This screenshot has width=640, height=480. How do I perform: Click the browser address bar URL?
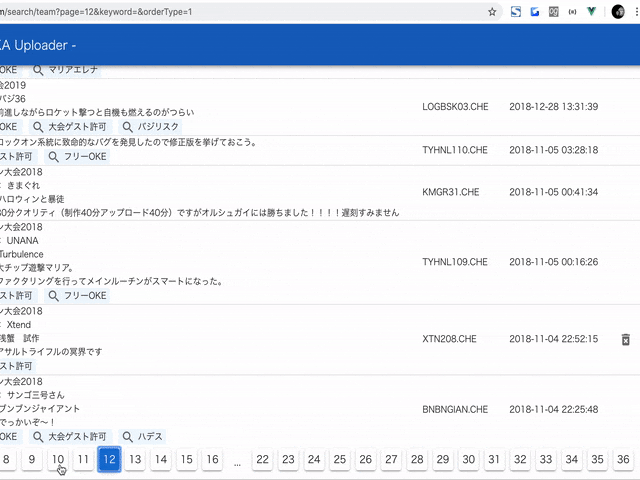coord(96,12)
